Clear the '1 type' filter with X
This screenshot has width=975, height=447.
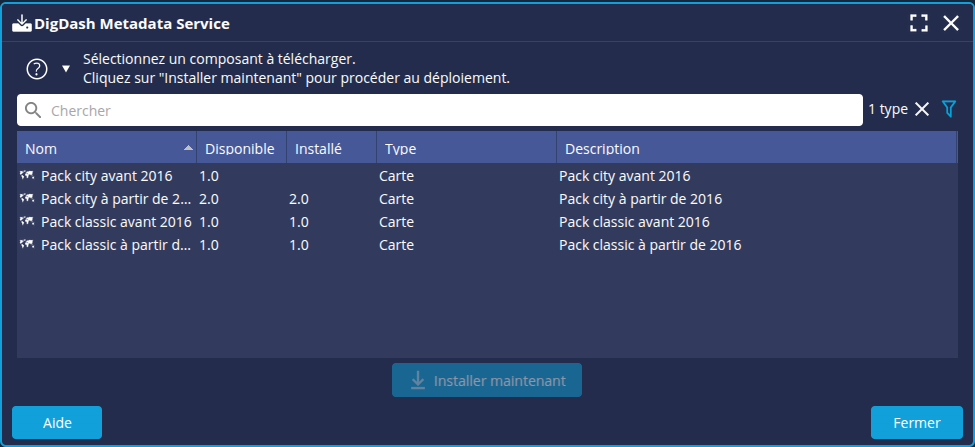pyautogui.click(x=922, y=109)
